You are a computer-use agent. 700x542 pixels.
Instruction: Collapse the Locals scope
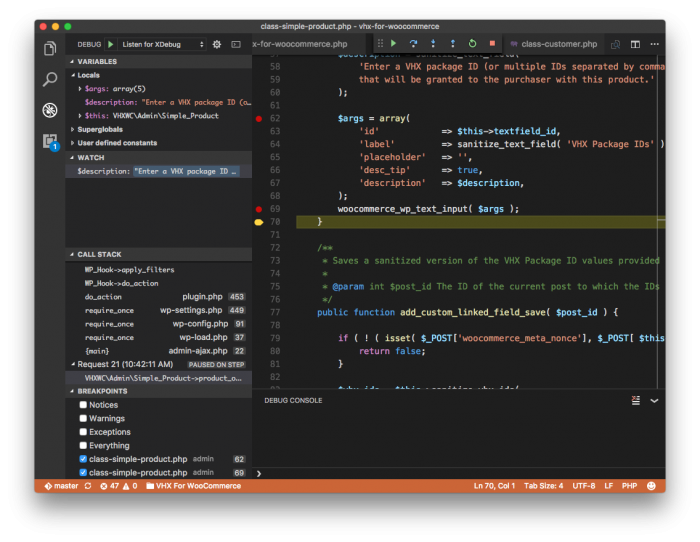(x=73, y=75)
